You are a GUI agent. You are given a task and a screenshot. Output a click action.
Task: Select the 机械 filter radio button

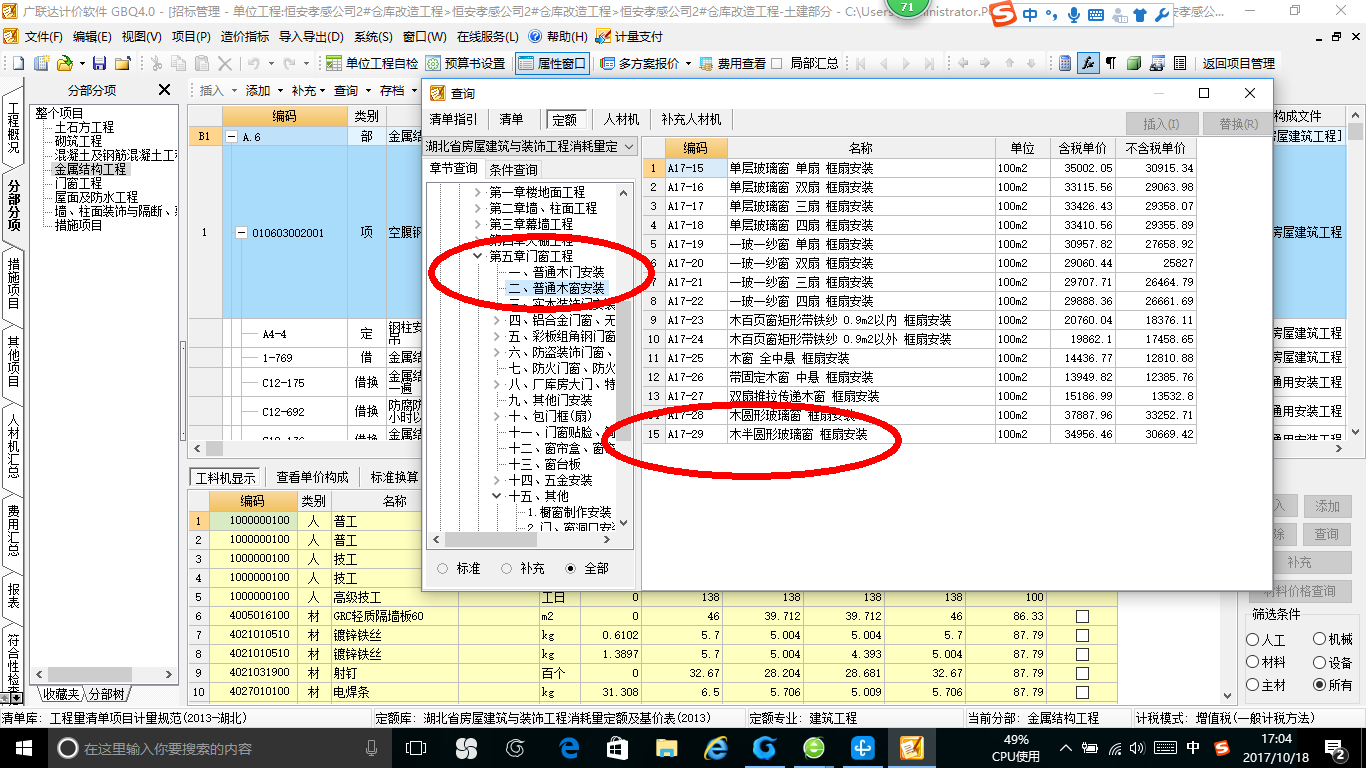(x=1320, y=640)
